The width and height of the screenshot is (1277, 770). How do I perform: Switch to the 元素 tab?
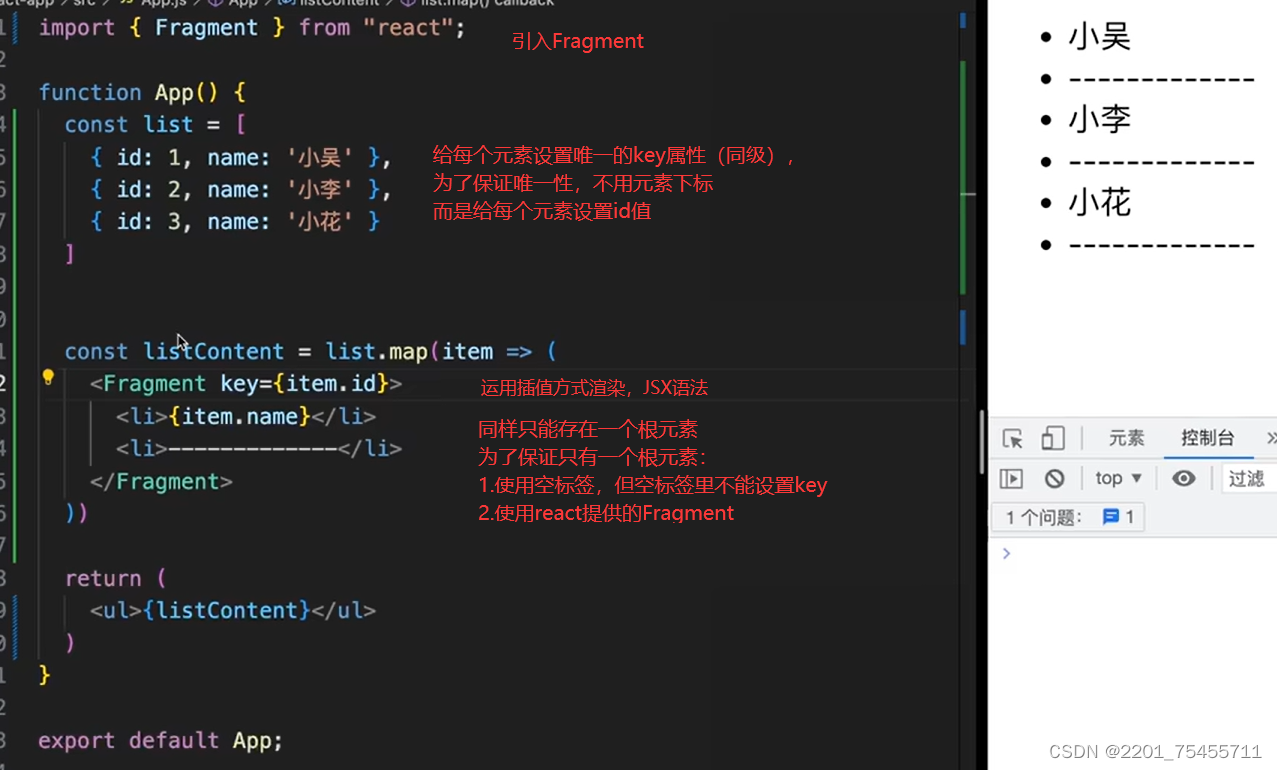[1126, 439]
